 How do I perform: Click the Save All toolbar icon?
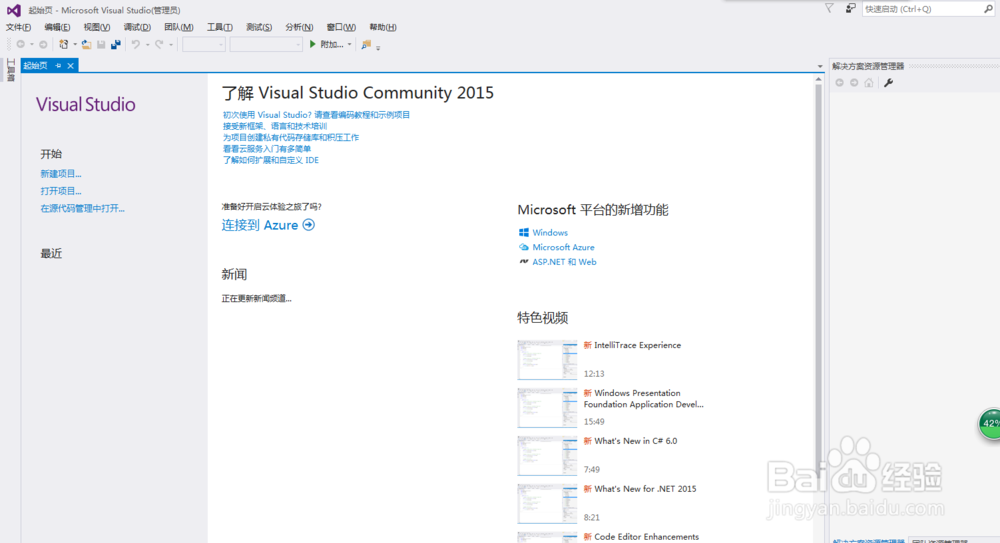pyautogui.click(x=115, y=45)
